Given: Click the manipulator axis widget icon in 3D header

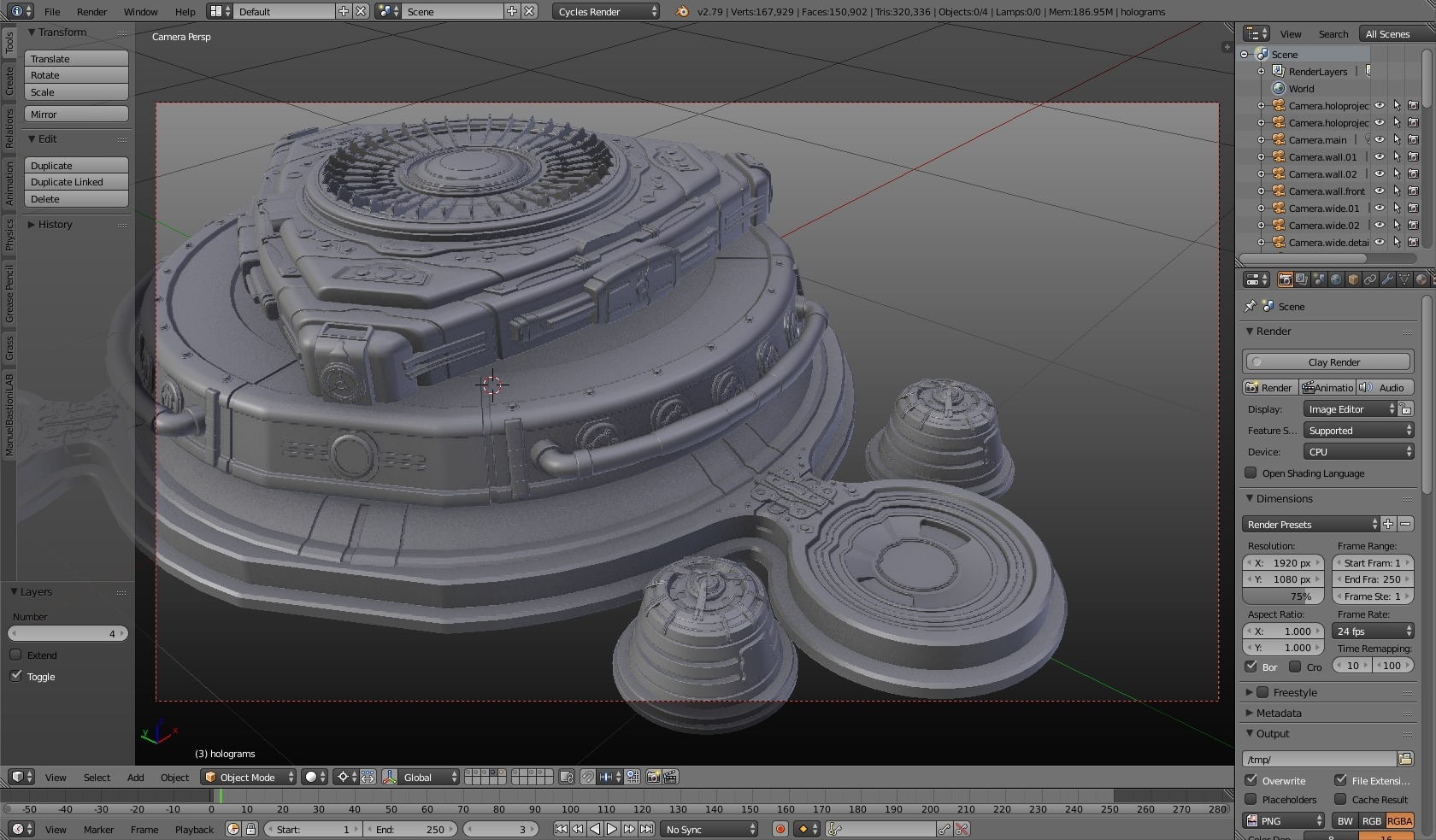Looking at the screenshot, I should (x=389, y=777).
